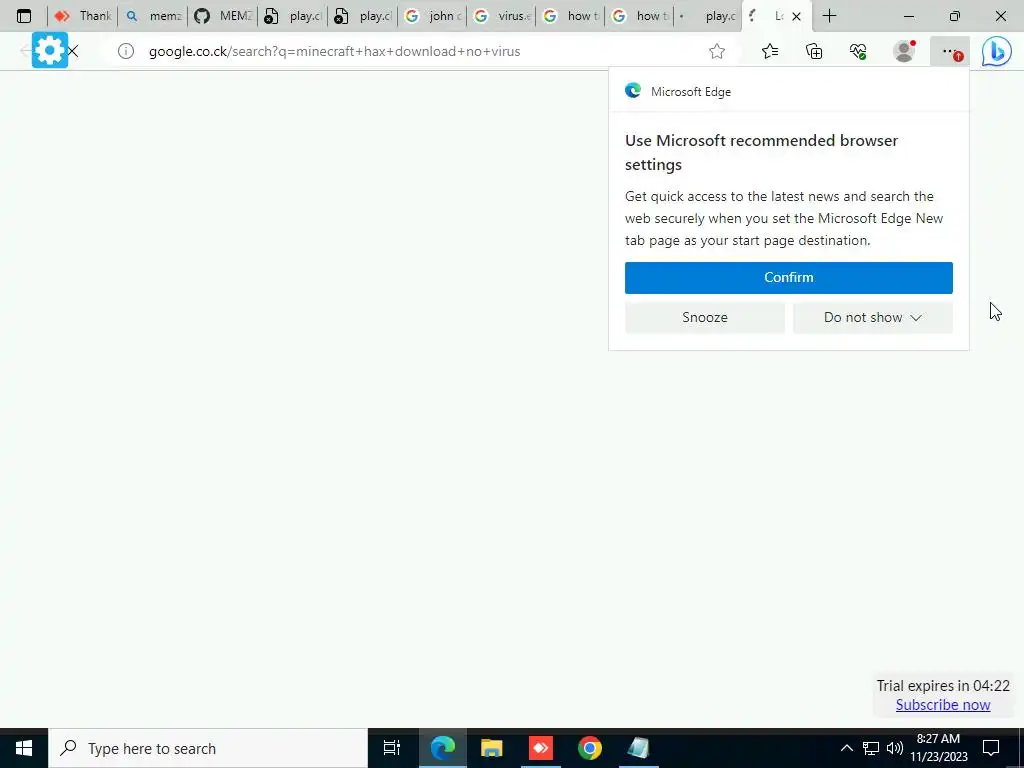Open the taskbar clock and date
The image size is (1024, 768).
click(x=938, y=748)
